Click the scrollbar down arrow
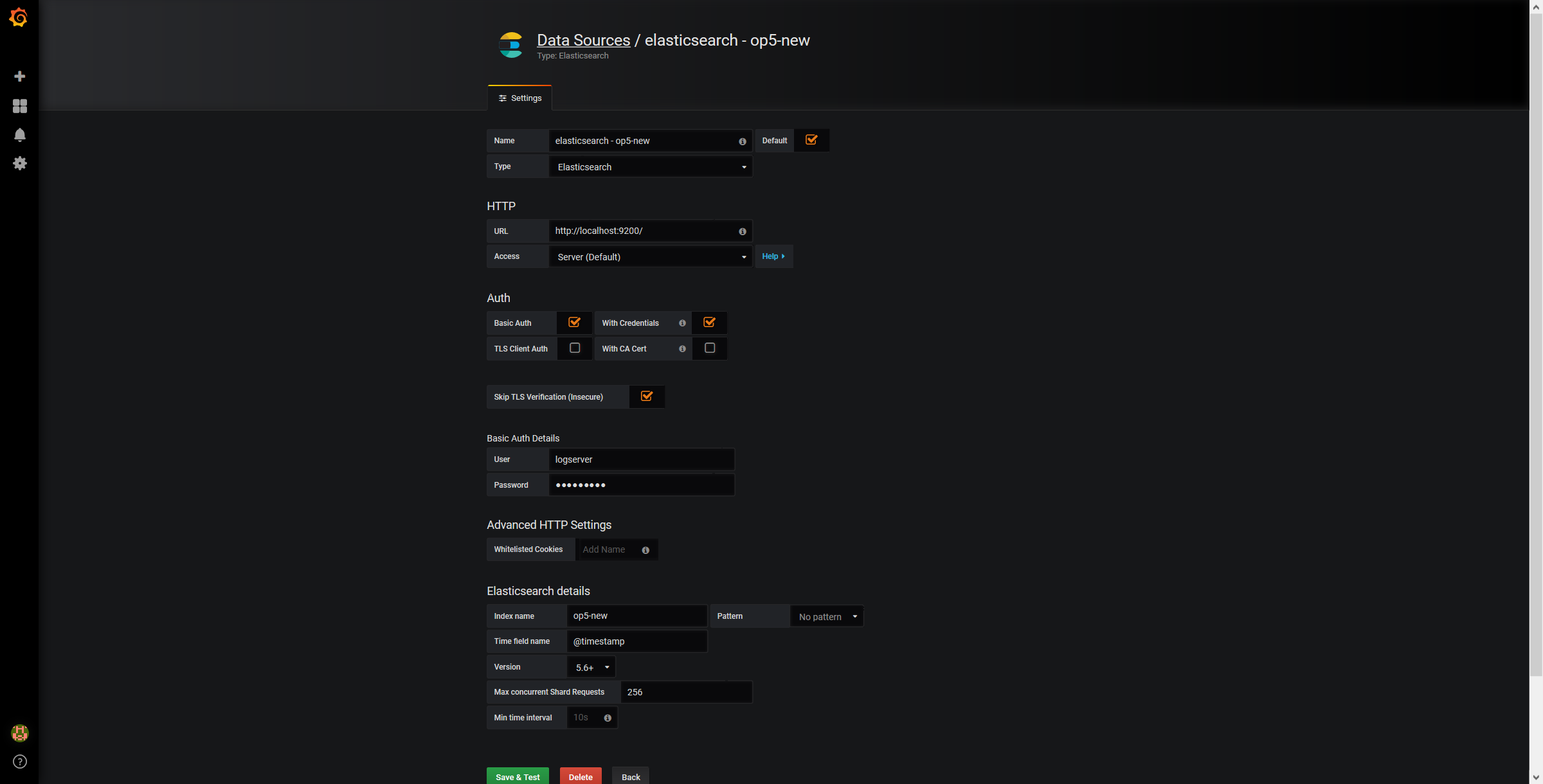 tap(1536, 778)
